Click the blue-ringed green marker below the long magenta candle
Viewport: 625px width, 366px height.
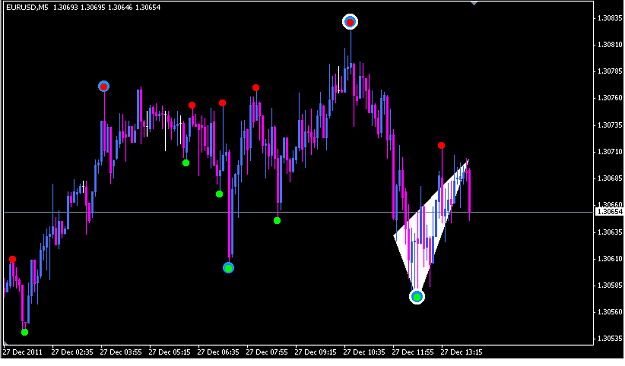coord(228,268)
